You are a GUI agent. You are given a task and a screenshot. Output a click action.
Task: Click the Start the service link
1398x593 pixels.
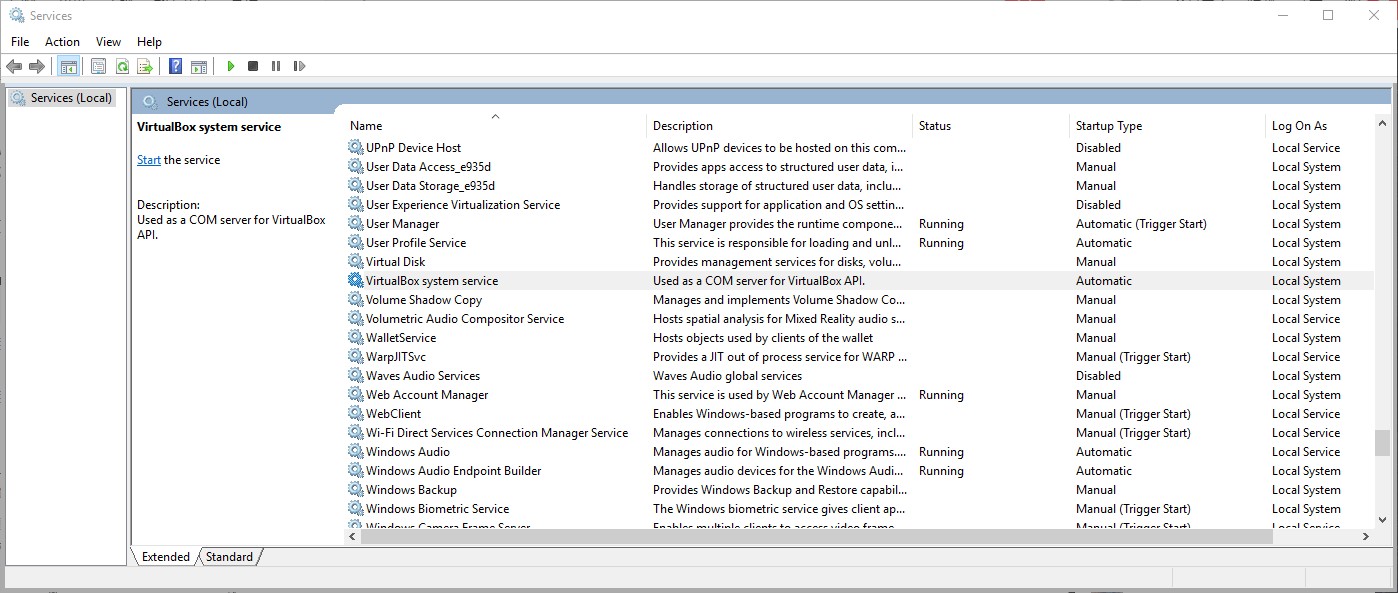(x=148, y=159)
